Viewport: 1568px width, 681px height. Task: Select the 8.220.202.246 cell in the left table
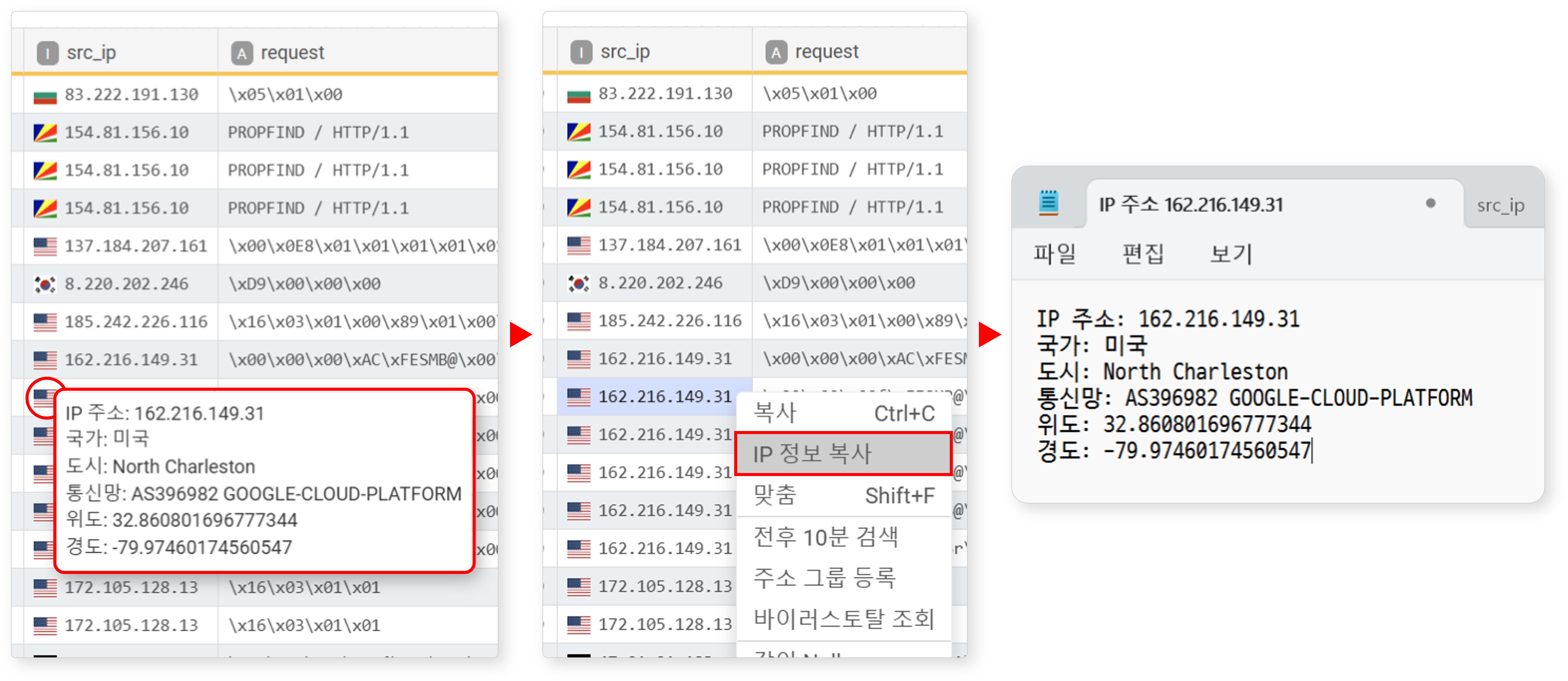click(121, 284)
